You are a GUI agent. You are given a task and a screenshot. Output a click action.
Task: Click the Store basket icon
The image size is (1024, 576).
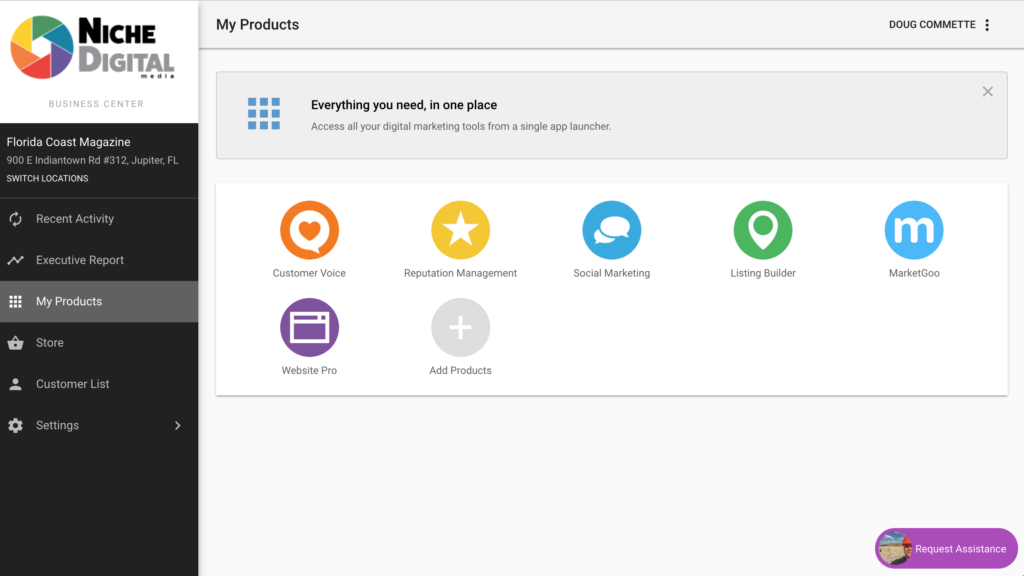click(16, 343)
